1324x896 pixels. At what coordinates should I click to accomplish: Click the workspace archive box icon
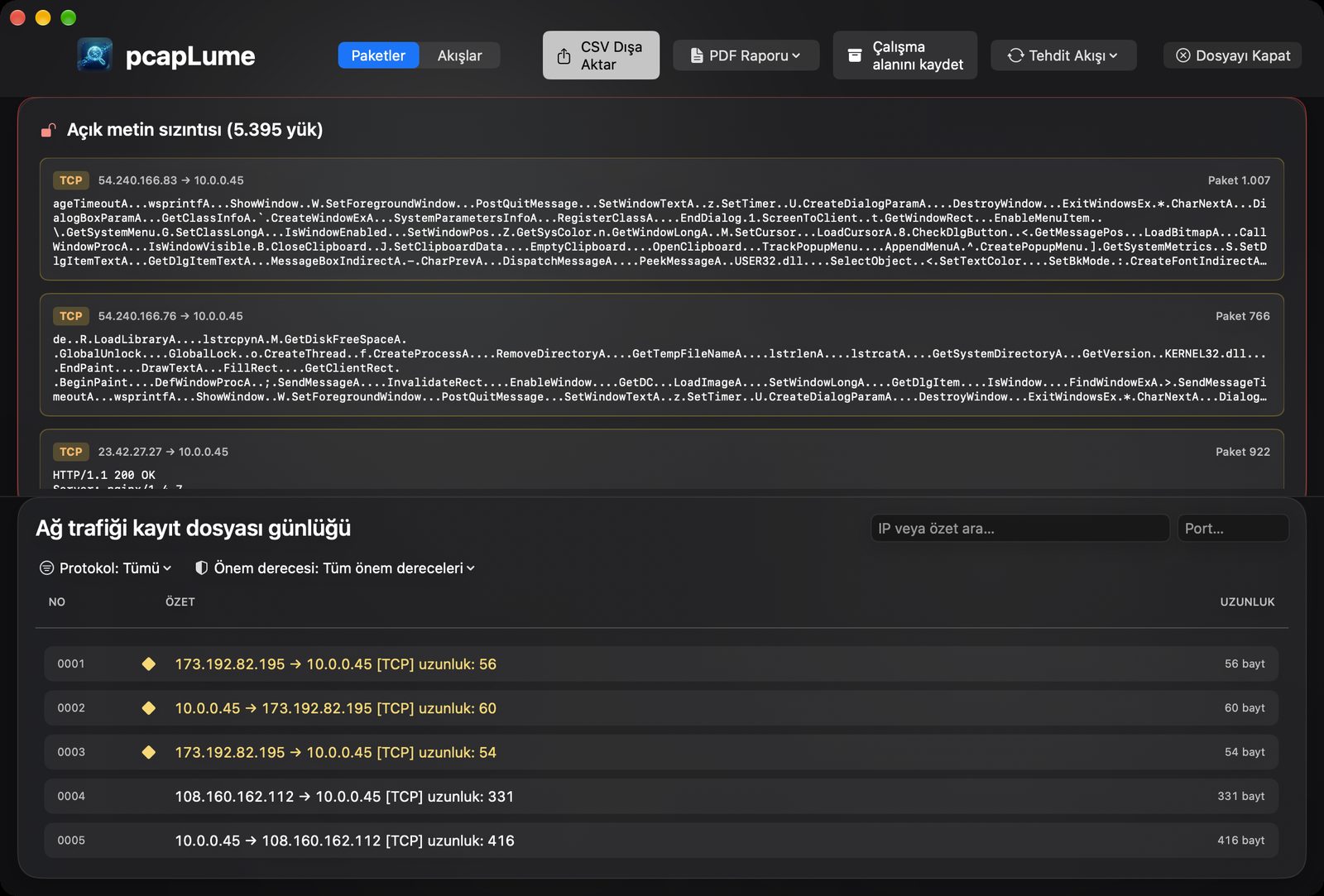[855, 55]
